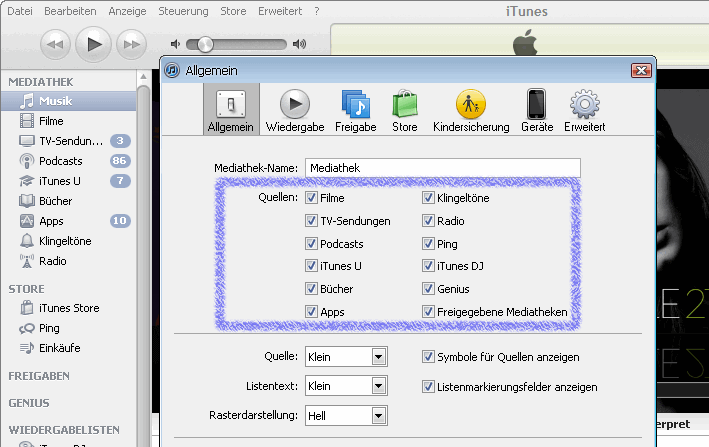The image size is (709, 447).
Task: Uncheck the Podcasts source checkbox
Action: [311, 244]
